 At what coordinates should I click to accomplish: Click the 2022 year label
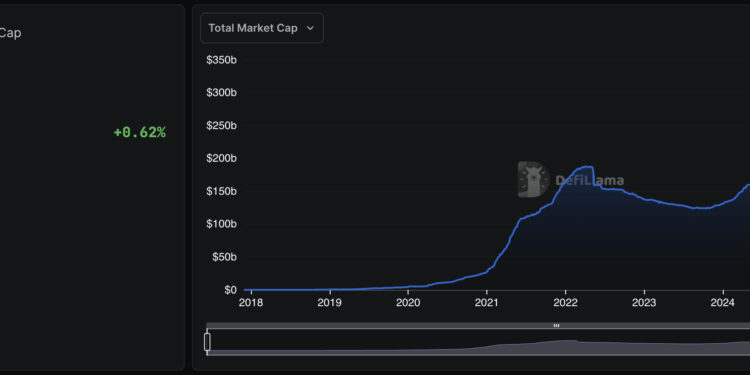coord(565,303)
